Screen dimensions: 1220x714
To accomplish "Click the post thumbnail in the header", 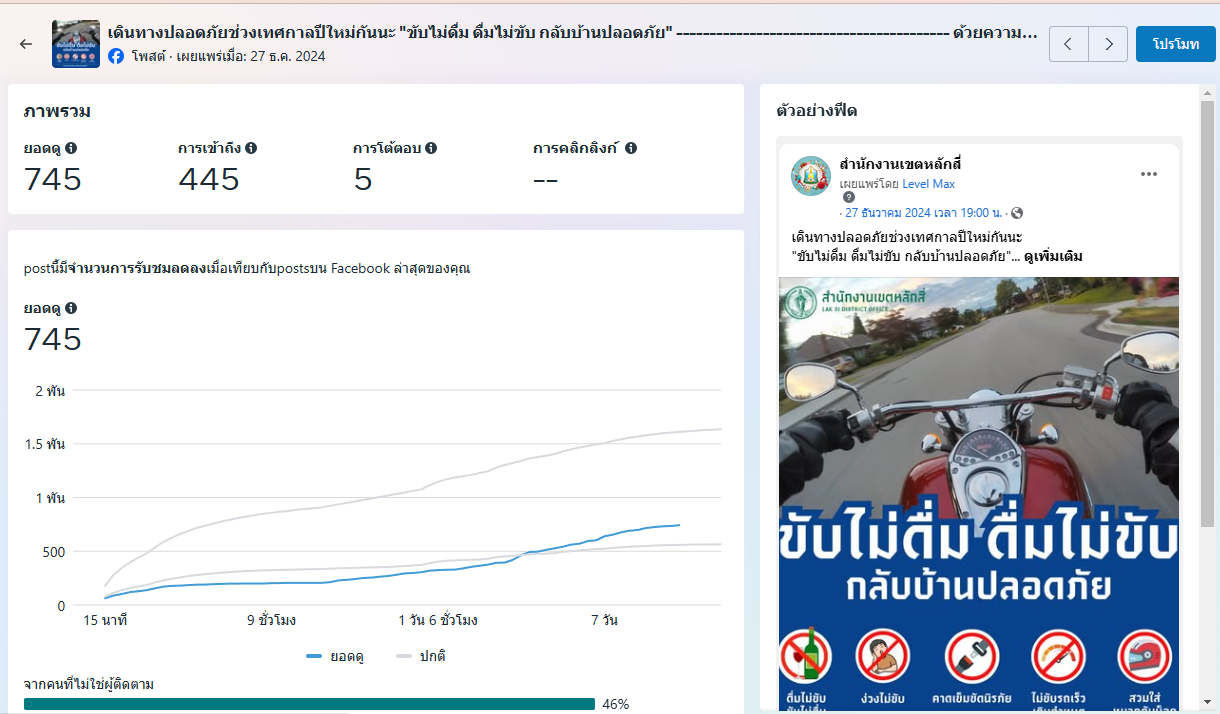I will pos(76,44).
